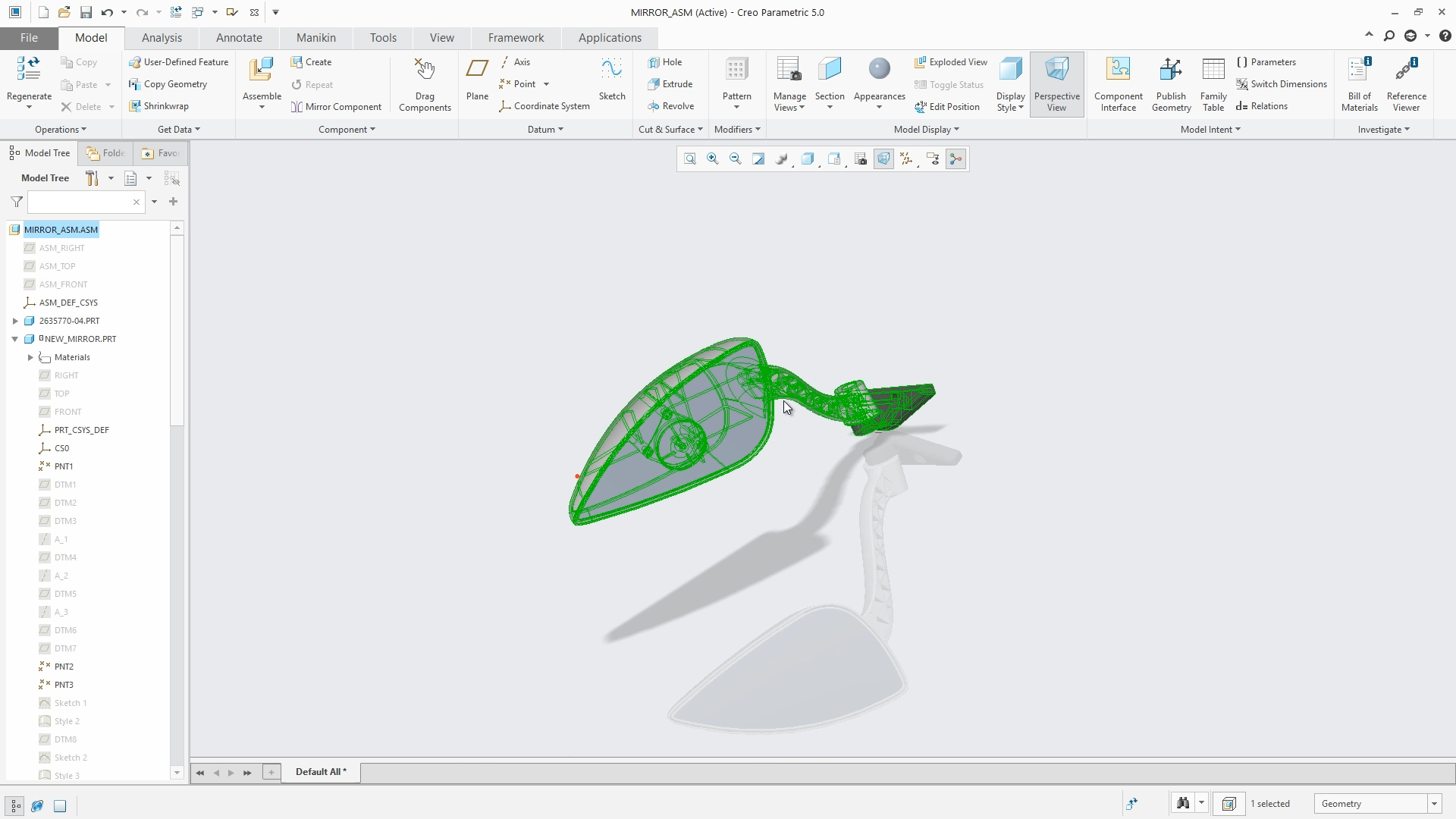
Task: Click the model tree vertical scrollbar
Action: click(x=177, y=330)
